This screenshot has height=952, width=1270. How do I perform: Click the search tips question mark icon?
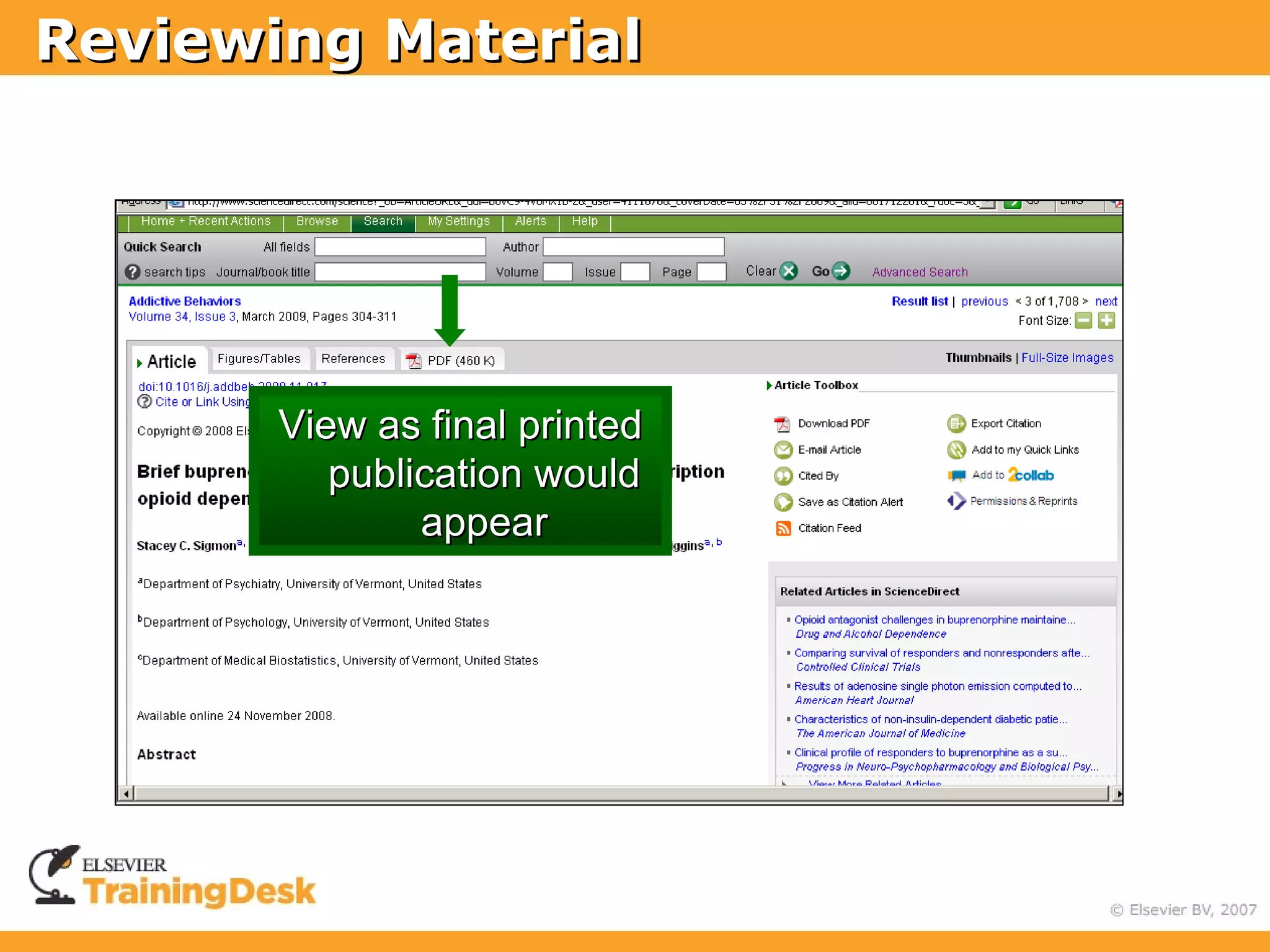point(132,272)
